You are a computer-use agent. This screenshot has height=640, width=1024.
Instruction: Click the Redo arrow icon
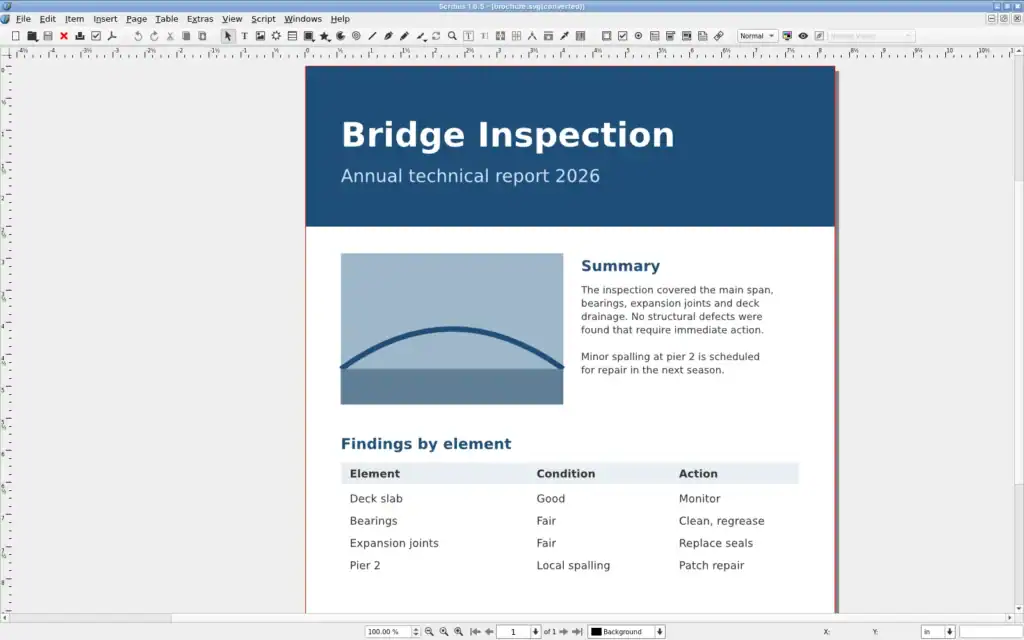tap(154, 36)
